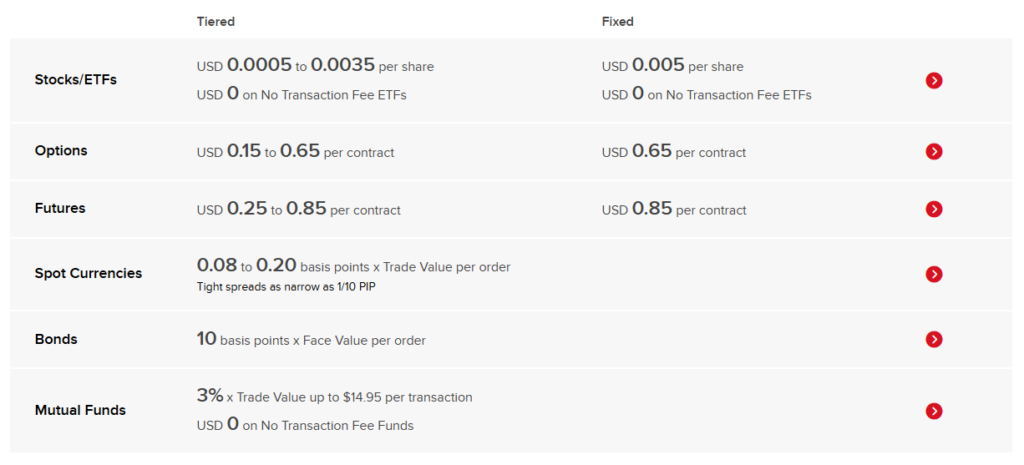The height and width of the screenshot is (465, 1024).
Task: Click the Spot Currencies red arrow icon
Action: click(934, 274)
